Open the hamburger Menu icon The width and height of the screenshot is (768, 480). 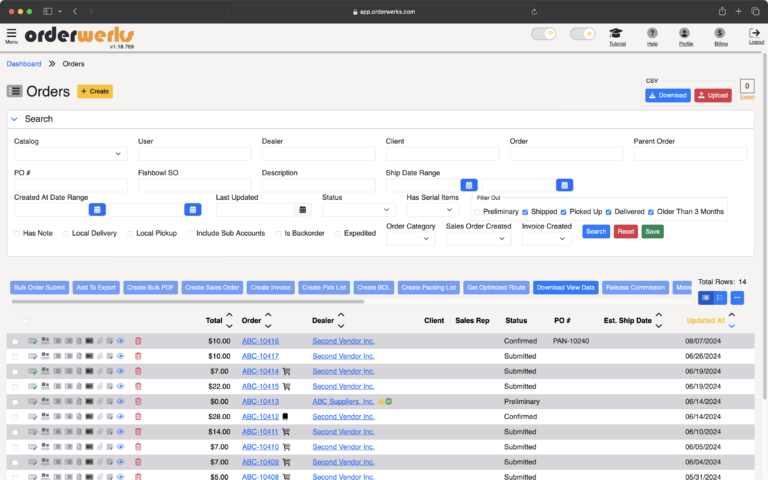tap(11, 33)
